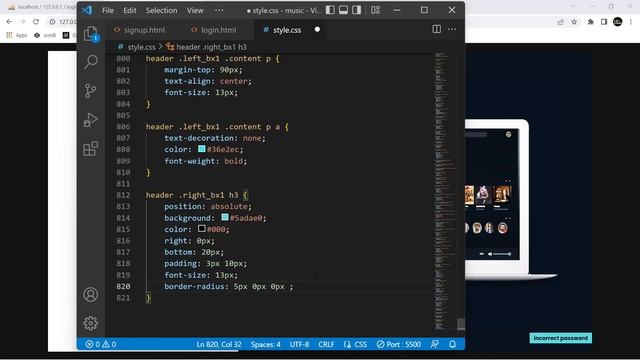Click the incorrect password message in browser
The height and width of the screenshot is (360, 640).
tap(560, 338)
